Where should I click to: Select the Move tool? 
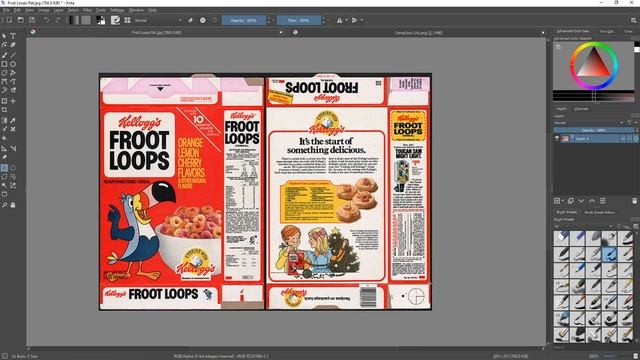(x=13, y=101)
